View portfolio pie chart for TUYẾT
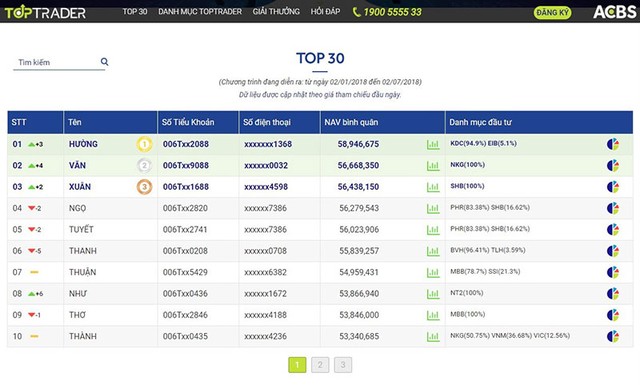The image size is (640, 385). (613, 229)
